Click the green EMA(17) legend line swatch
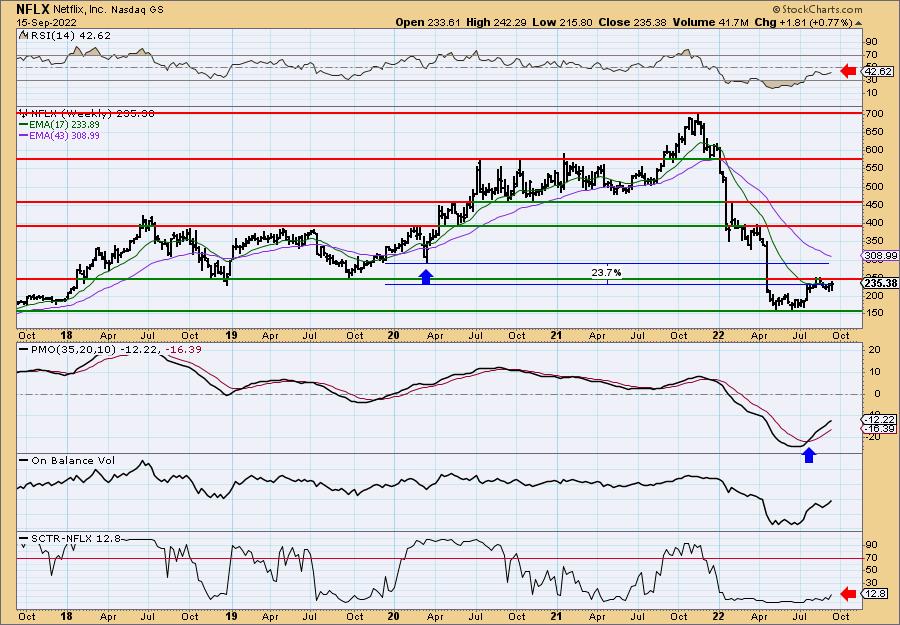The image size is (900, 625). (x=23, y=125)
